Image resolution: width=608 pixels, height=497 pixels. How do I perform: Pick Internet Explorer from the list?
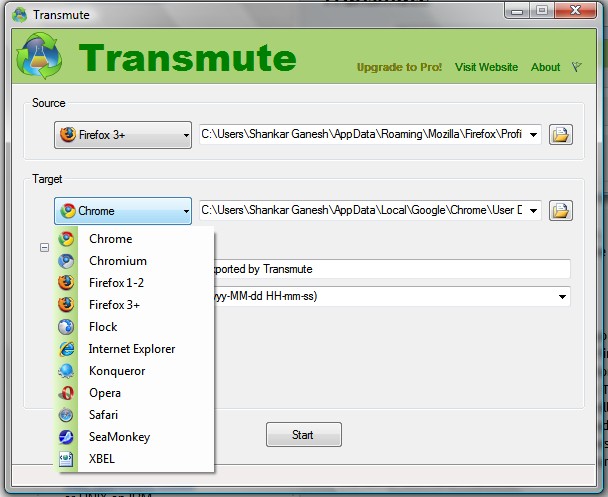tap(134, 349)
